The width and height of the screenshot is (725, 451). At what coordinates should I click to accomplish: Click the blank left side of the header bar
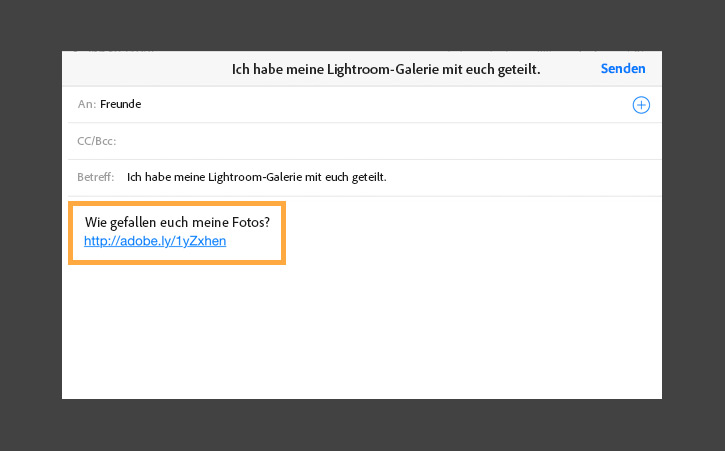[130, 69]
